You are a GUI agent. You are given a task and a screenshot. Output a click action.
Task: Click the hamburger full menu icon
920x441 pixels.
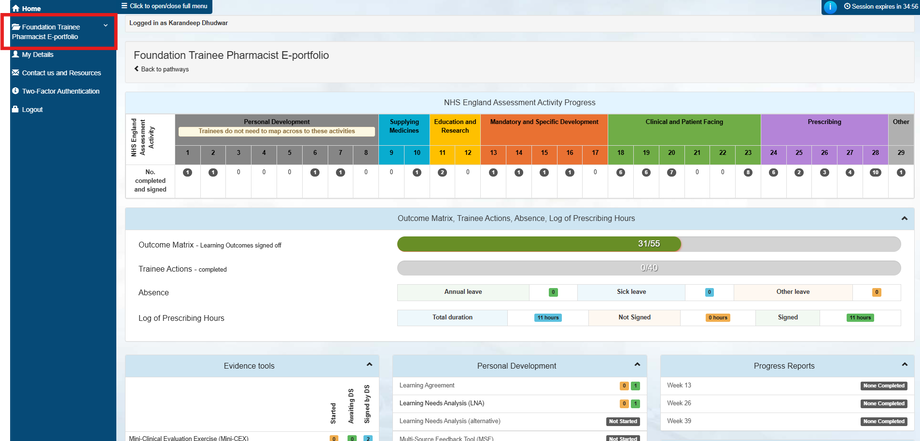pyautogui.click(x=124, y=5)
